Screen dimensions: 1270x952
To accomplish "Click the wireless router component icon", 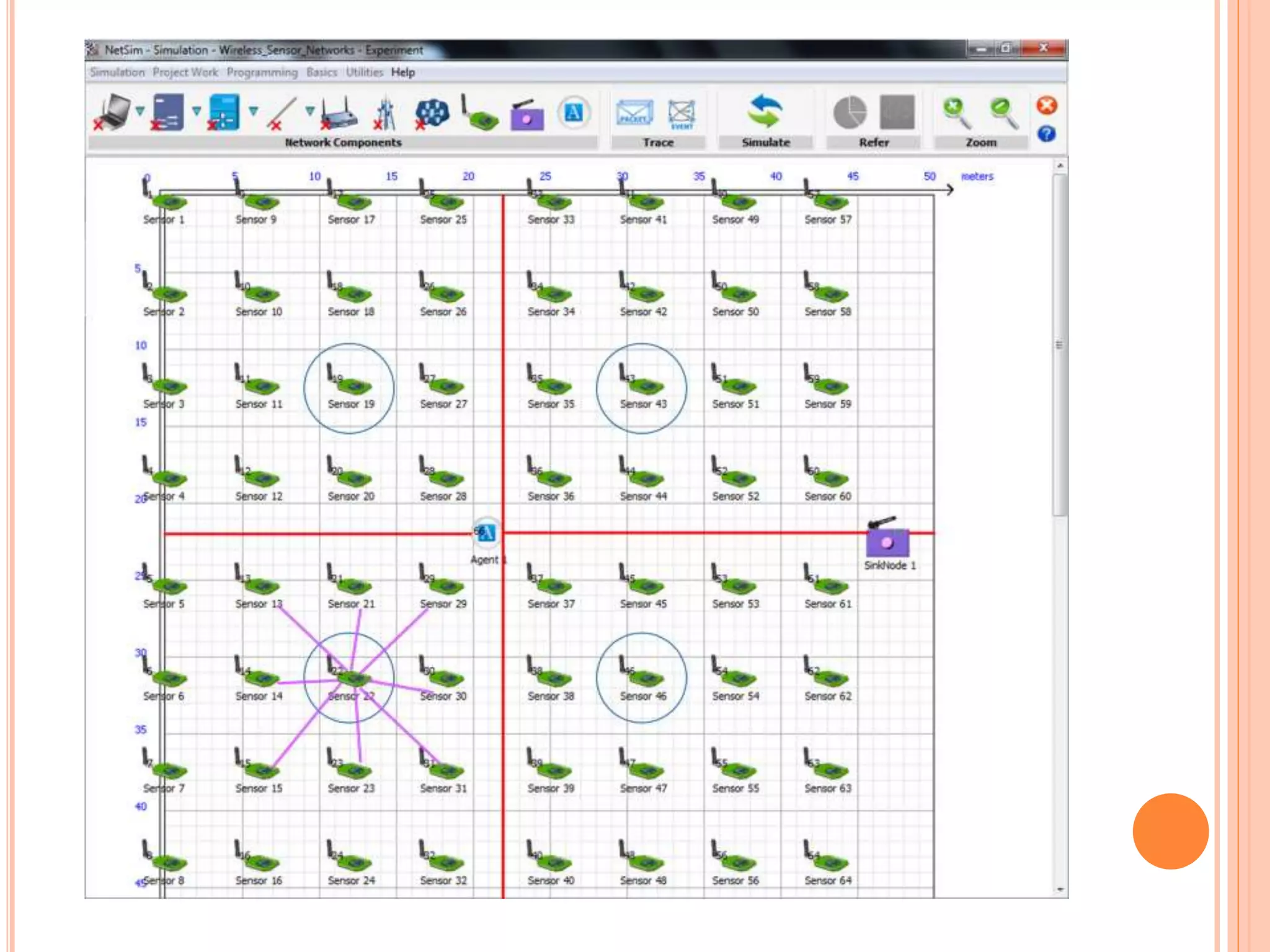I will click(339, 114).
